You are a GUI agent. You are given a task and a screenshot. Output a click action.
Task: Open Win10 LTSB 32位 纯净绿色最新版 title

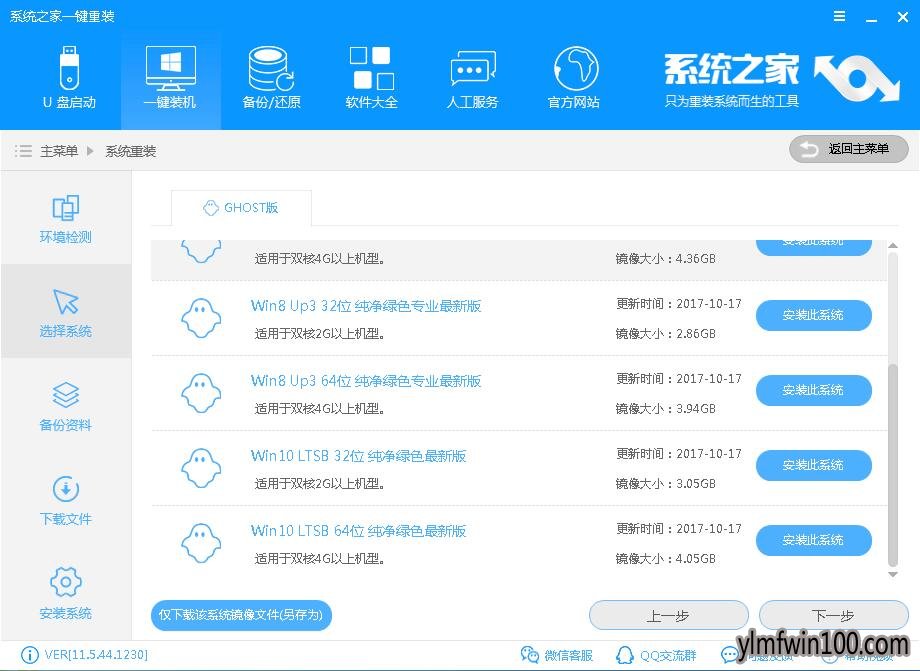(358, 456)
